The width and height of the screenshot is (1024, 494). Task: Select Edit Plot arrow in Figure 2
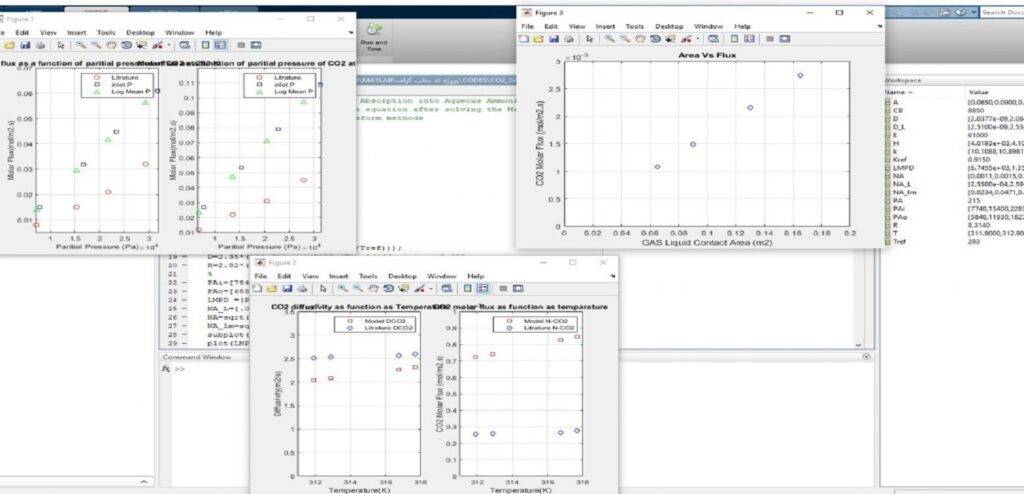pos(323,288)
